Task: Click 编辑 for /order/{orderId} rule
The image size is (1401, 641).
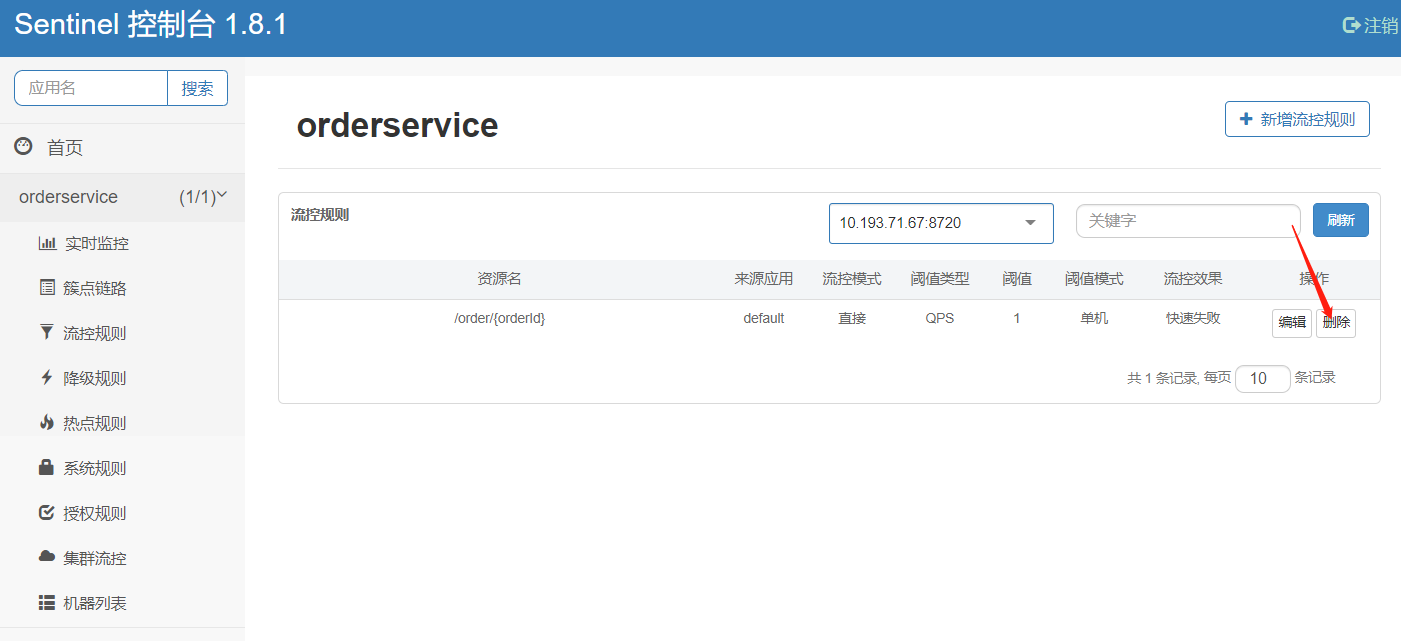Action: coord(1292,323)
